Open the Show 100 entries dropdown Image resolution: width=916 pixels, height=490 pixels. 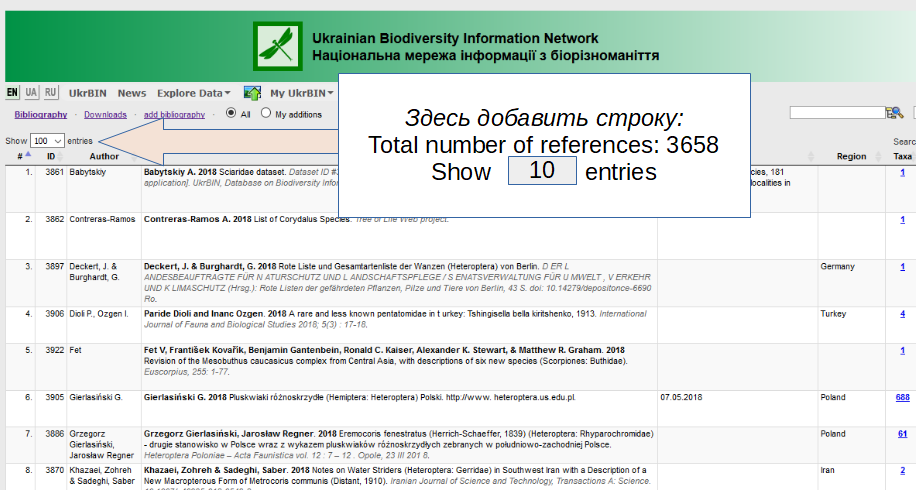(x=47, y=141)
